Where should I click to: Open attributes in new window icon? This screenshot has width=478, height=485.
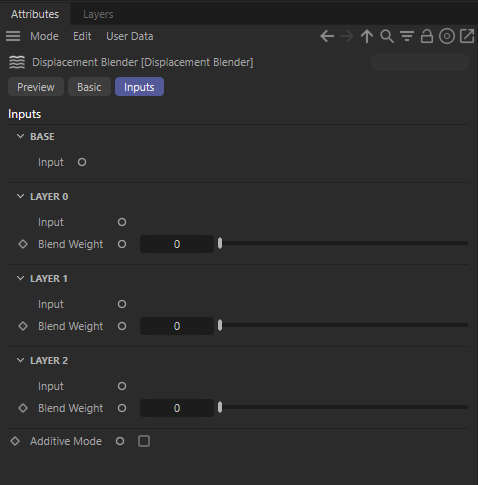coord(467,36)
